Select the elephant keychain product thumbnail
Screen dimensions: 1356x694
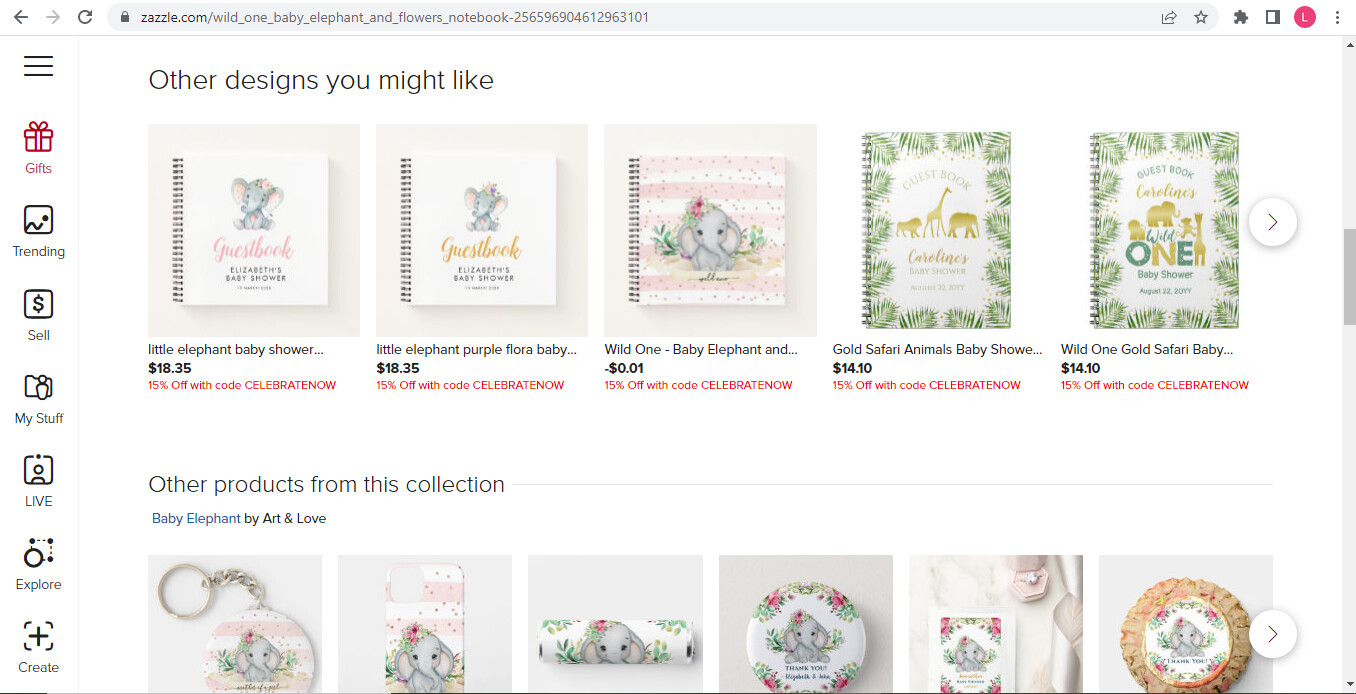[x=235, y=624]
